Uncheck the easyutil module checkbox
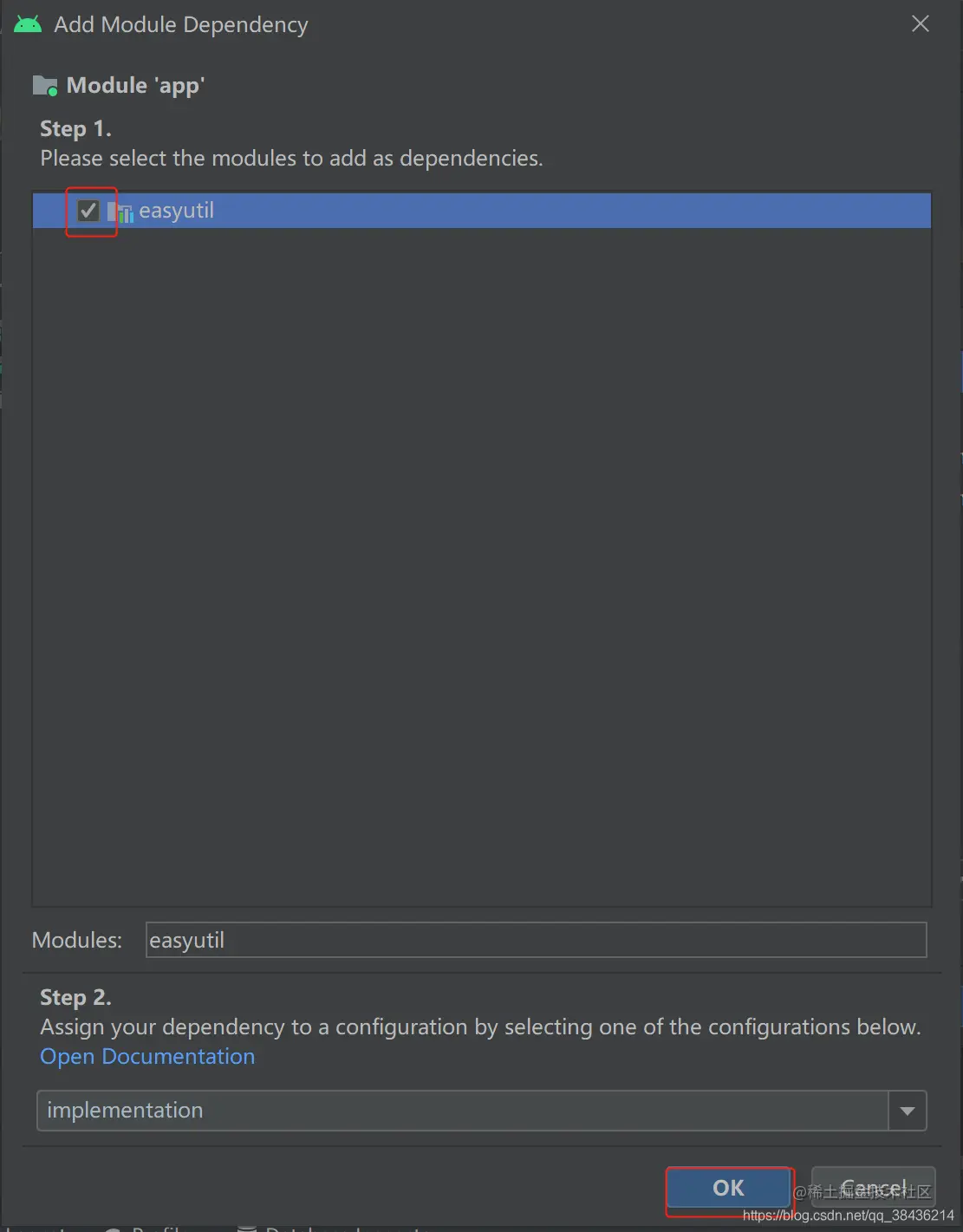Screen dimensions: 963x1232 89,210
